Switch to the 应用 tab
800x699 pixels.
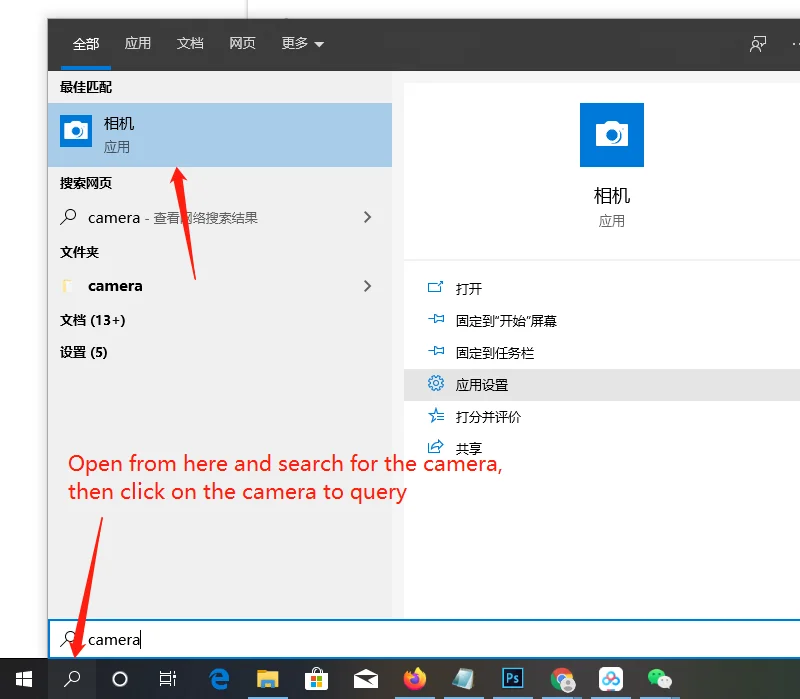138,43
